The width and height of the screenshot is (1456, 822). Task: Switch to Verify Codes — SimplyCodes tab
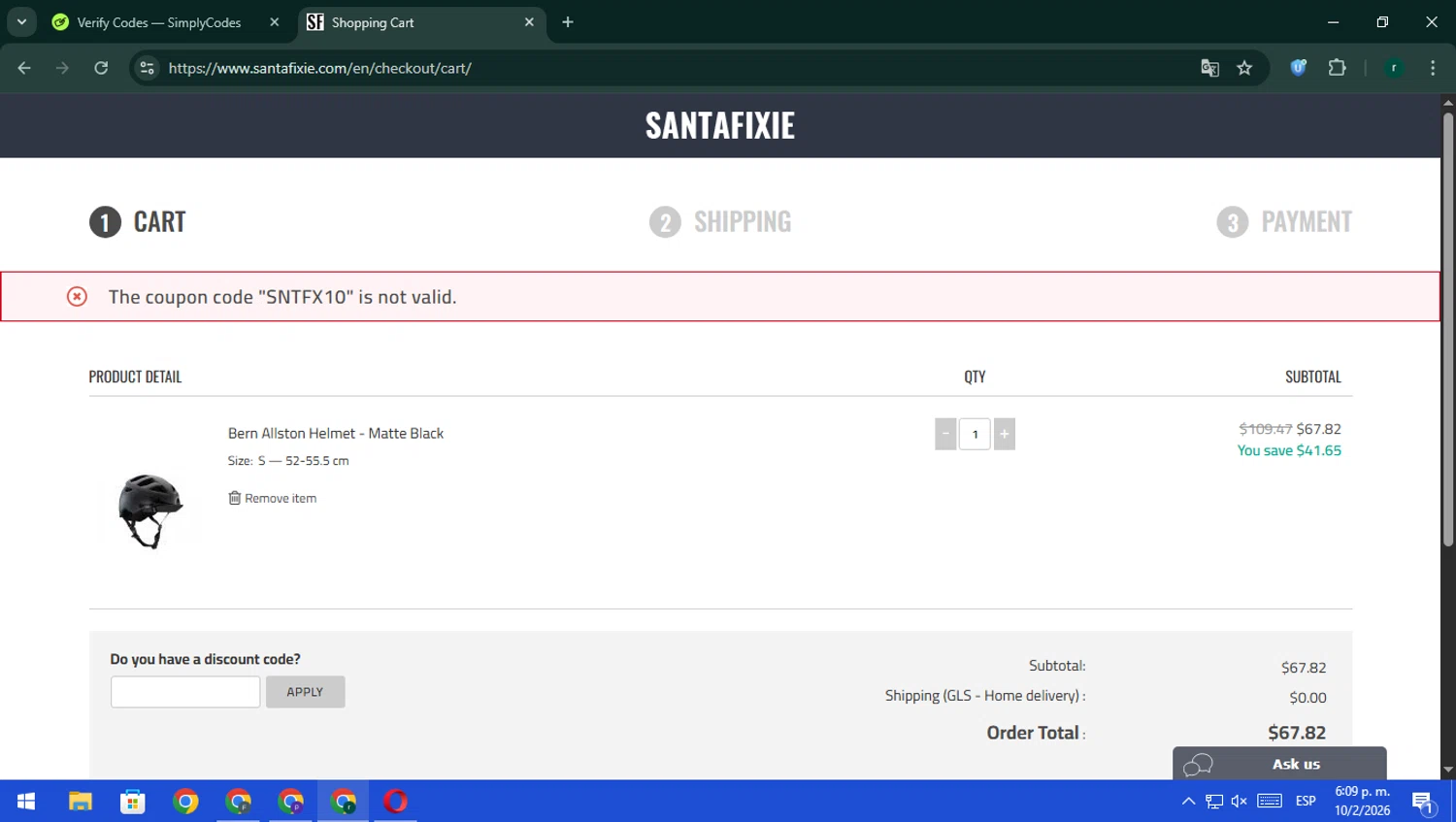click(x=159, y=22)
